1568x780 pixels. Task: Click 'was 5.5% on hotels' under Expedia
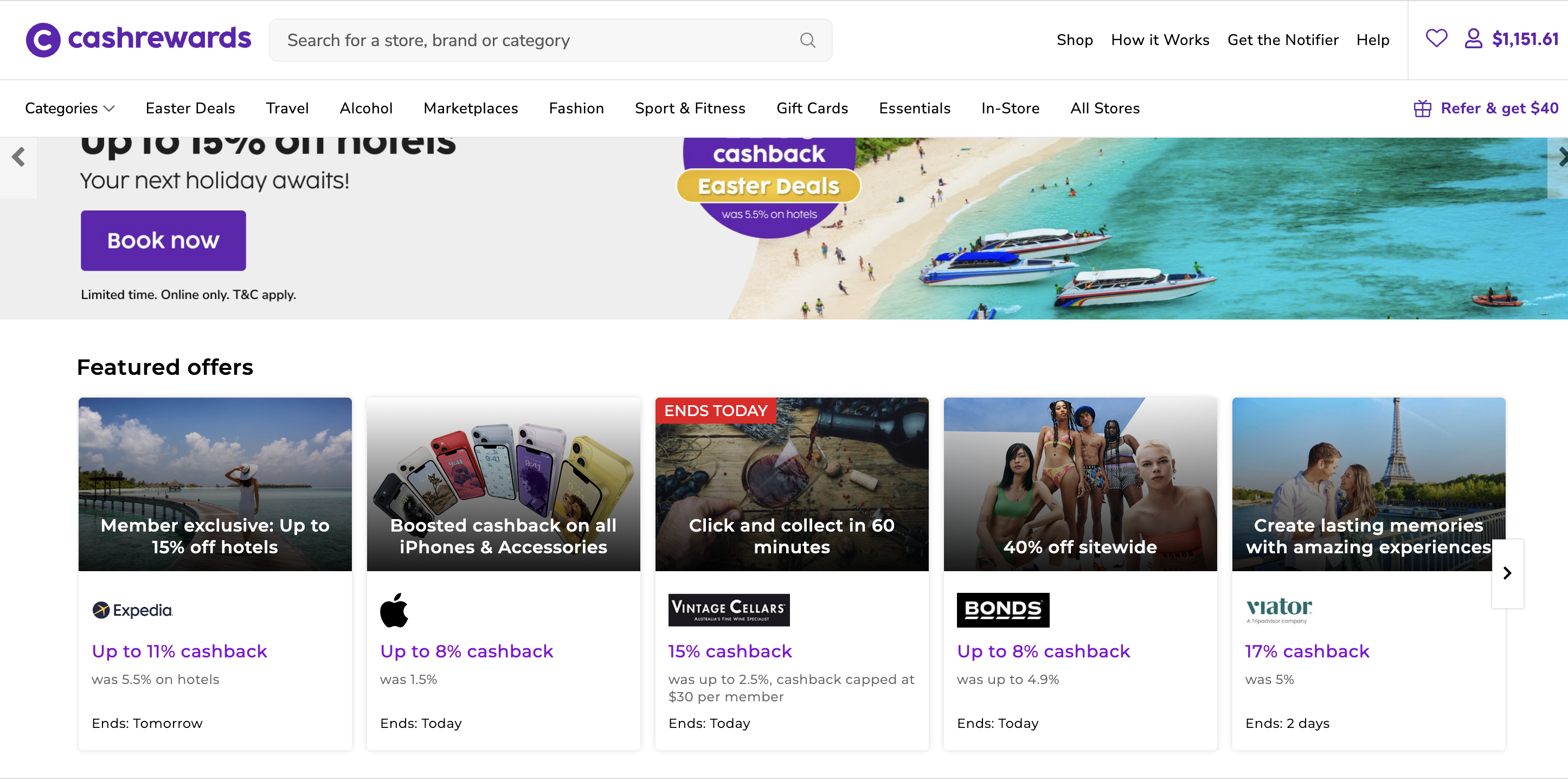[x=155, y=679]
